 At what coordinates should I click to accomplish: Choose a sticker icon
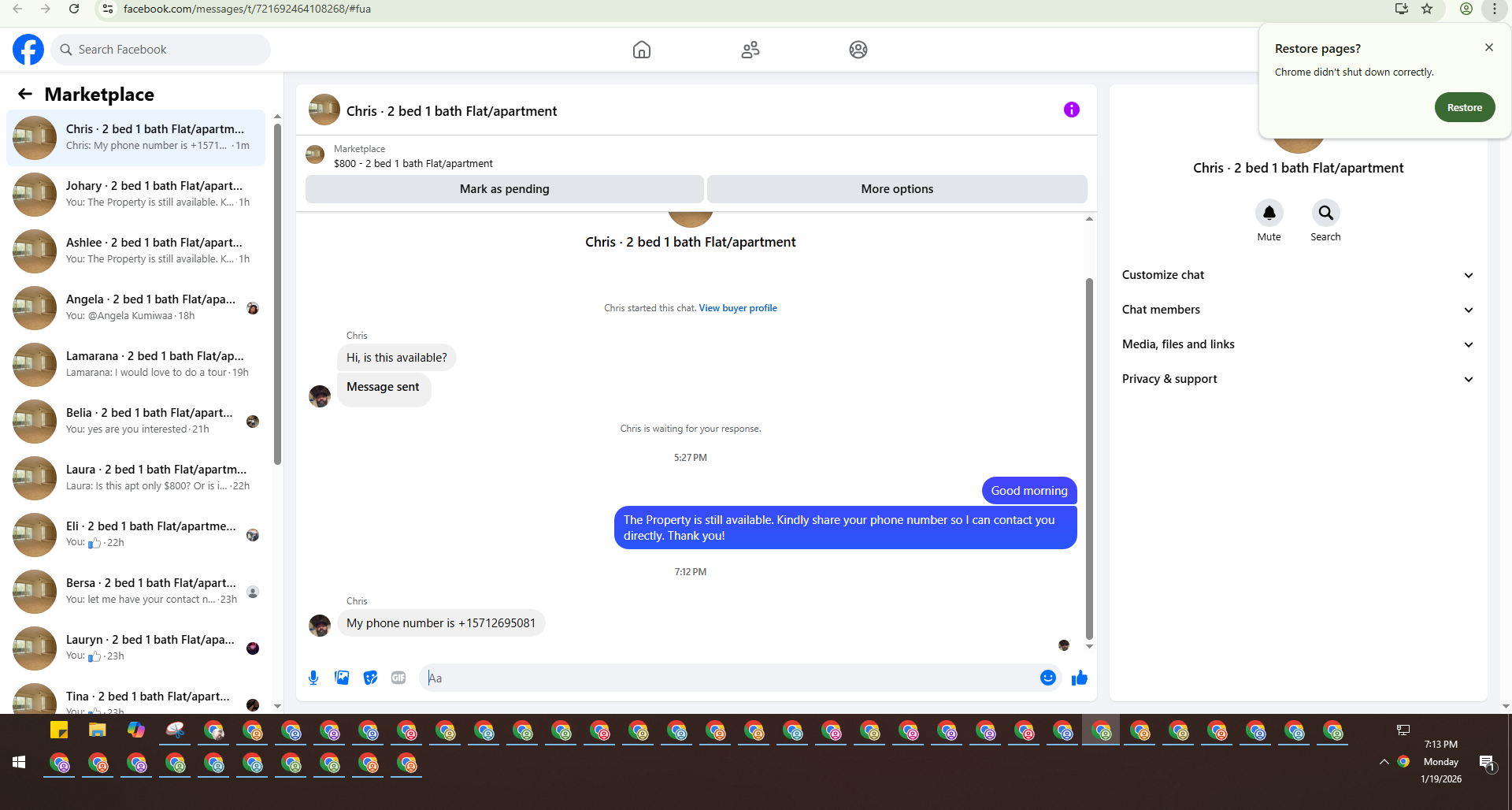(x=370, y=678)
